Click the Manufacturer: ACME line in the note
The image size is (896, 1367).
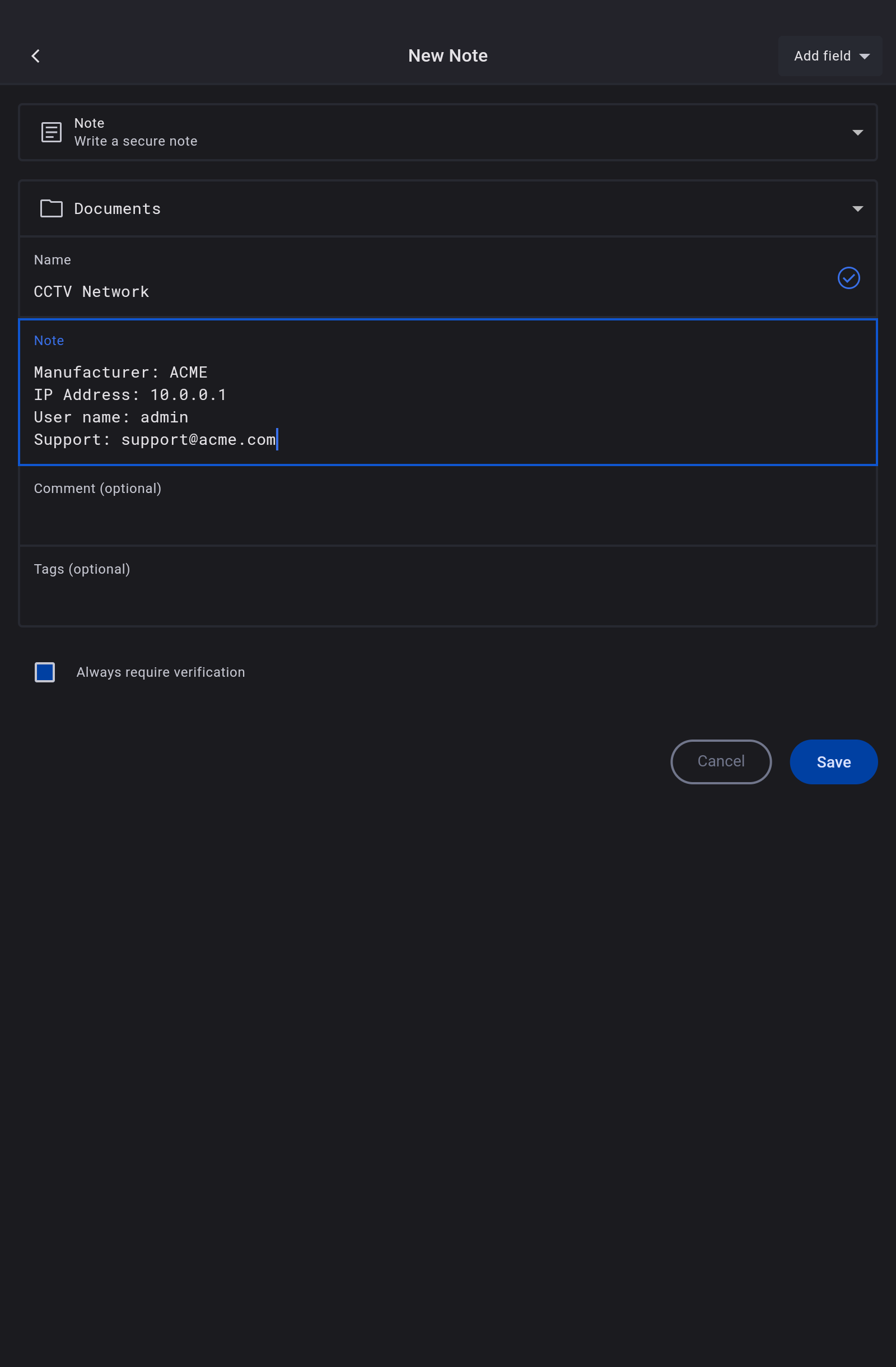pos(120,372)
